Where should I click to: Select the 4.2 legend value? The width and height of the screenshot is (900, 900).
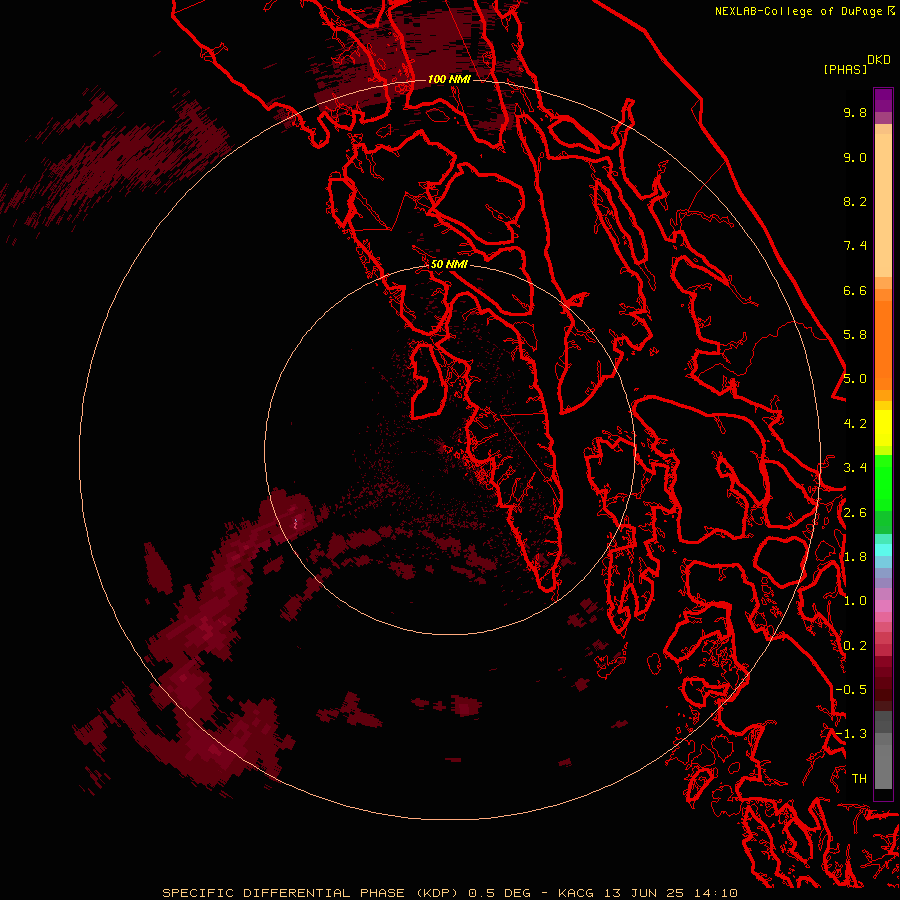point(855,424)
